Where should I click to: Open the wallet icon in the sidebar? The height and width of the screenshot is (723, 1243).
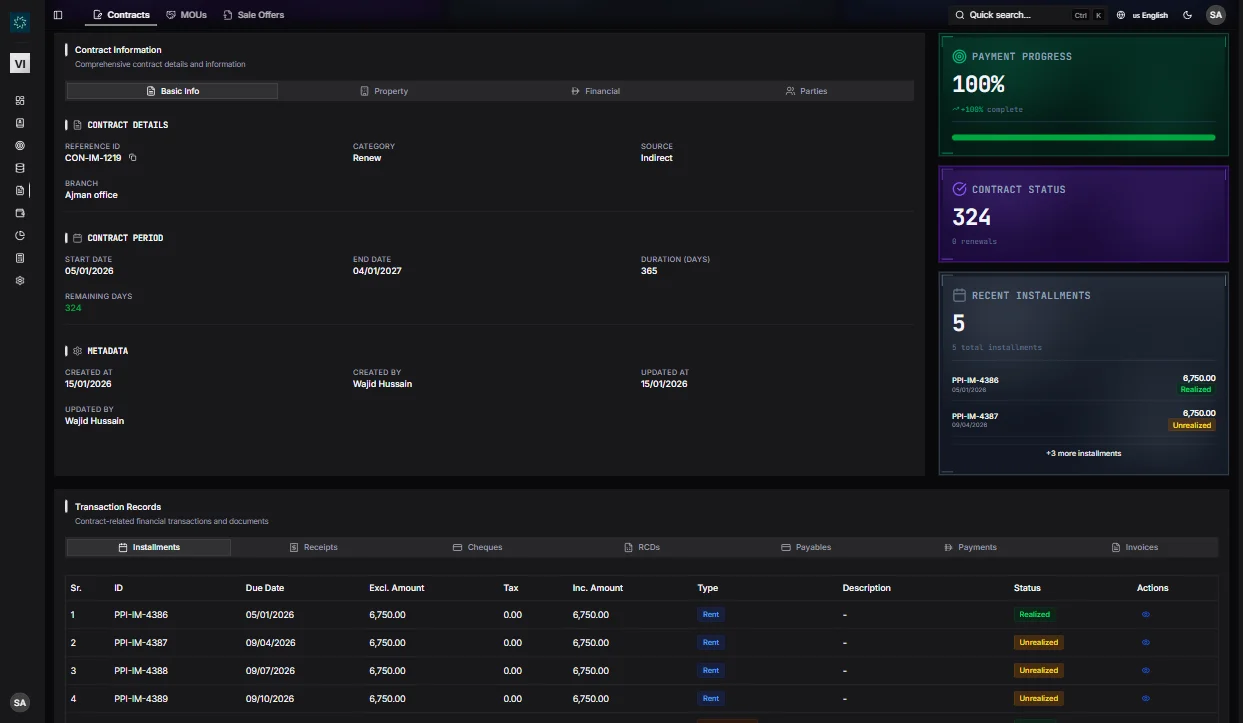coord(20,213)
